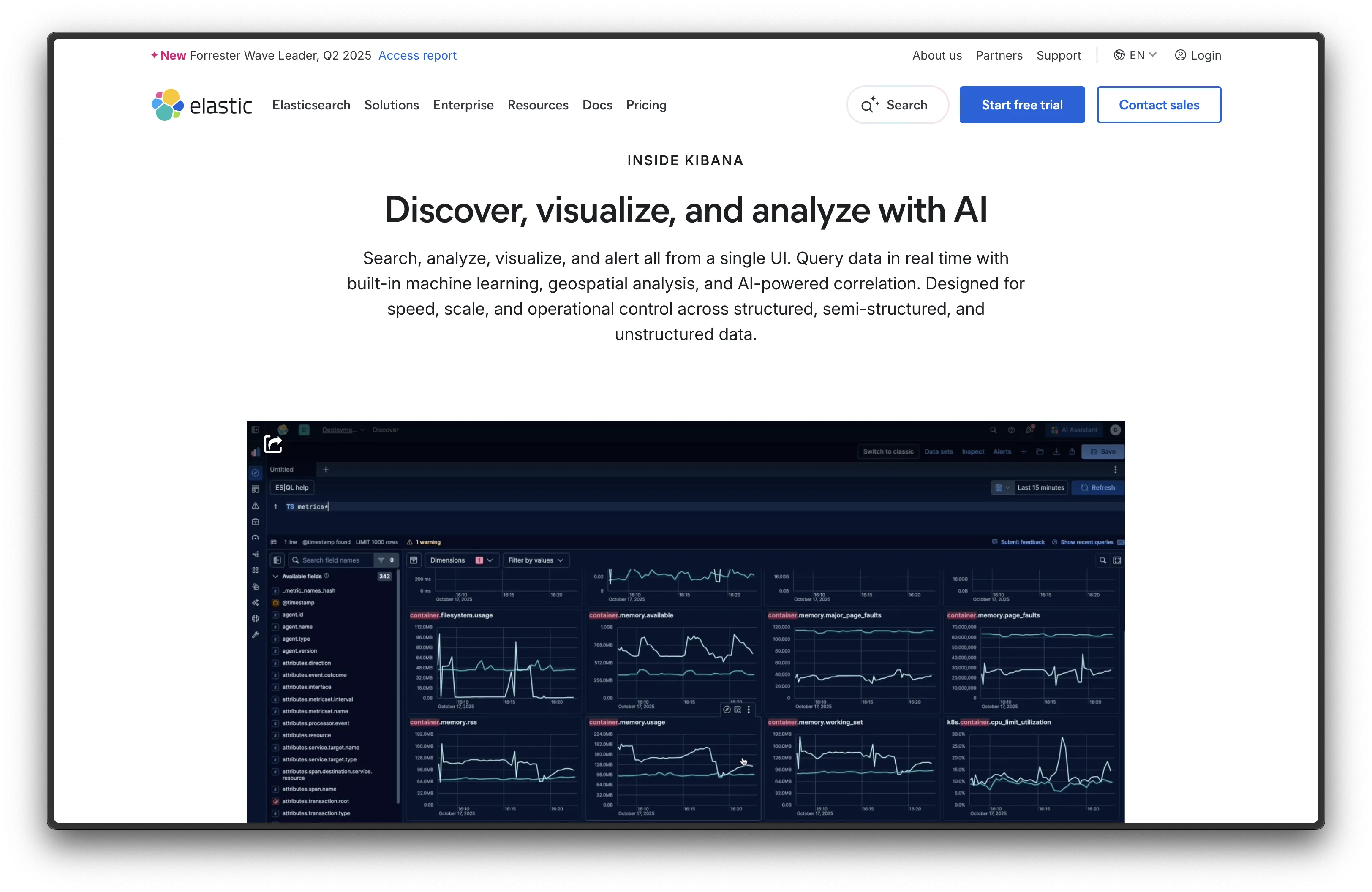The height and width of the screenshot is (892, 1372).
Task: Switch to the Untitled query tab
Action: pos(283,470)
